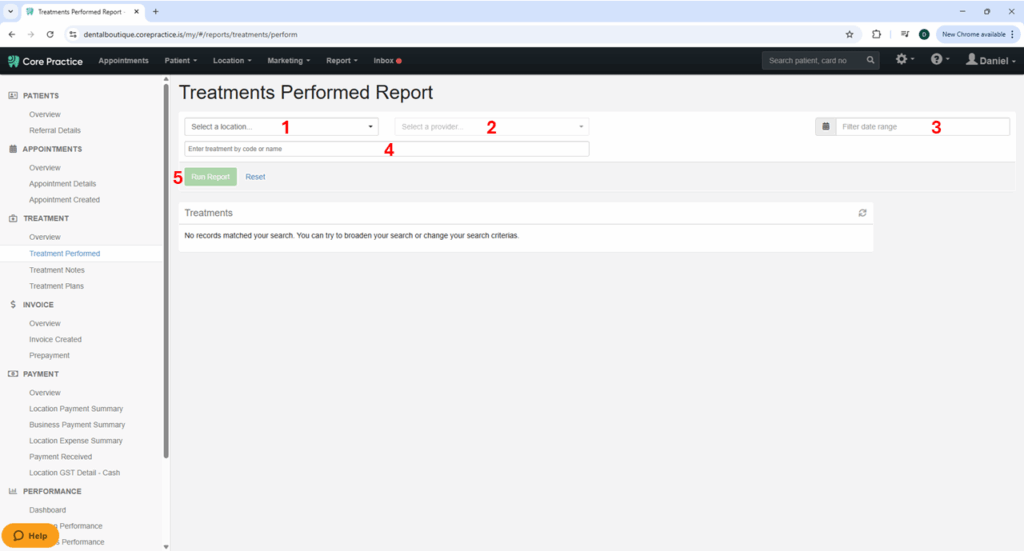Screen dimensions: 1024x551
Task: Open the settings gear menu
Action: click(x=901, y=59)
